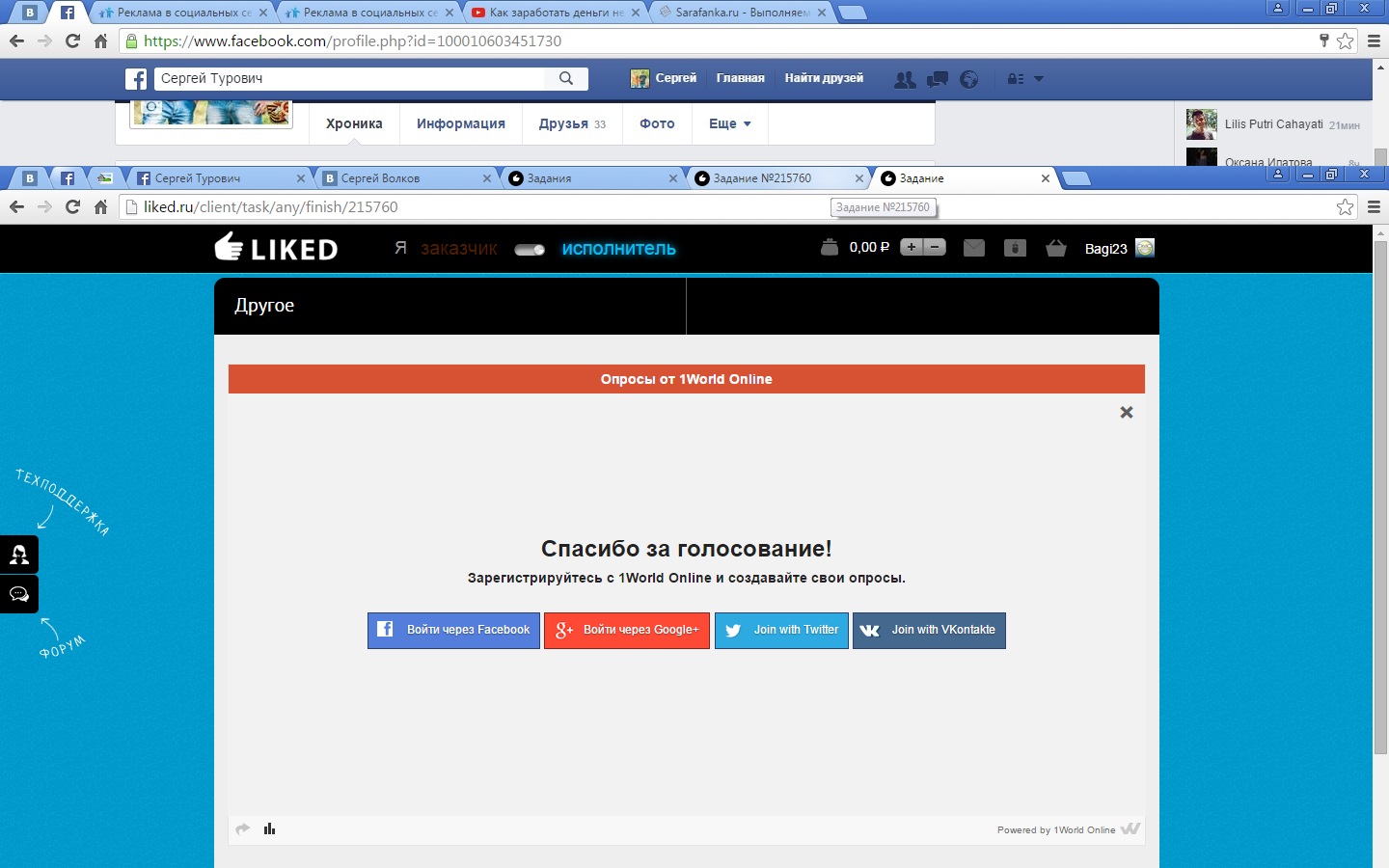Expand Facebook privacy shortcuts dropdown arrow
The width and height of the screenshot is (1389, 868).
[1039, 79]
